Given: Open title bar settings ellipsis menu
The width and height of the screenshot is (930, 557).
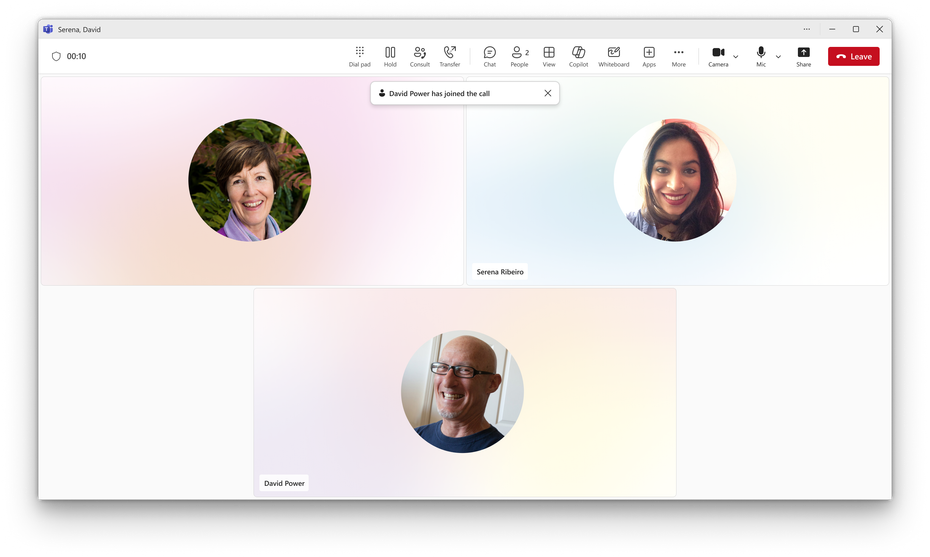Looking at the screenshot, I should click(x=807, y=29).
